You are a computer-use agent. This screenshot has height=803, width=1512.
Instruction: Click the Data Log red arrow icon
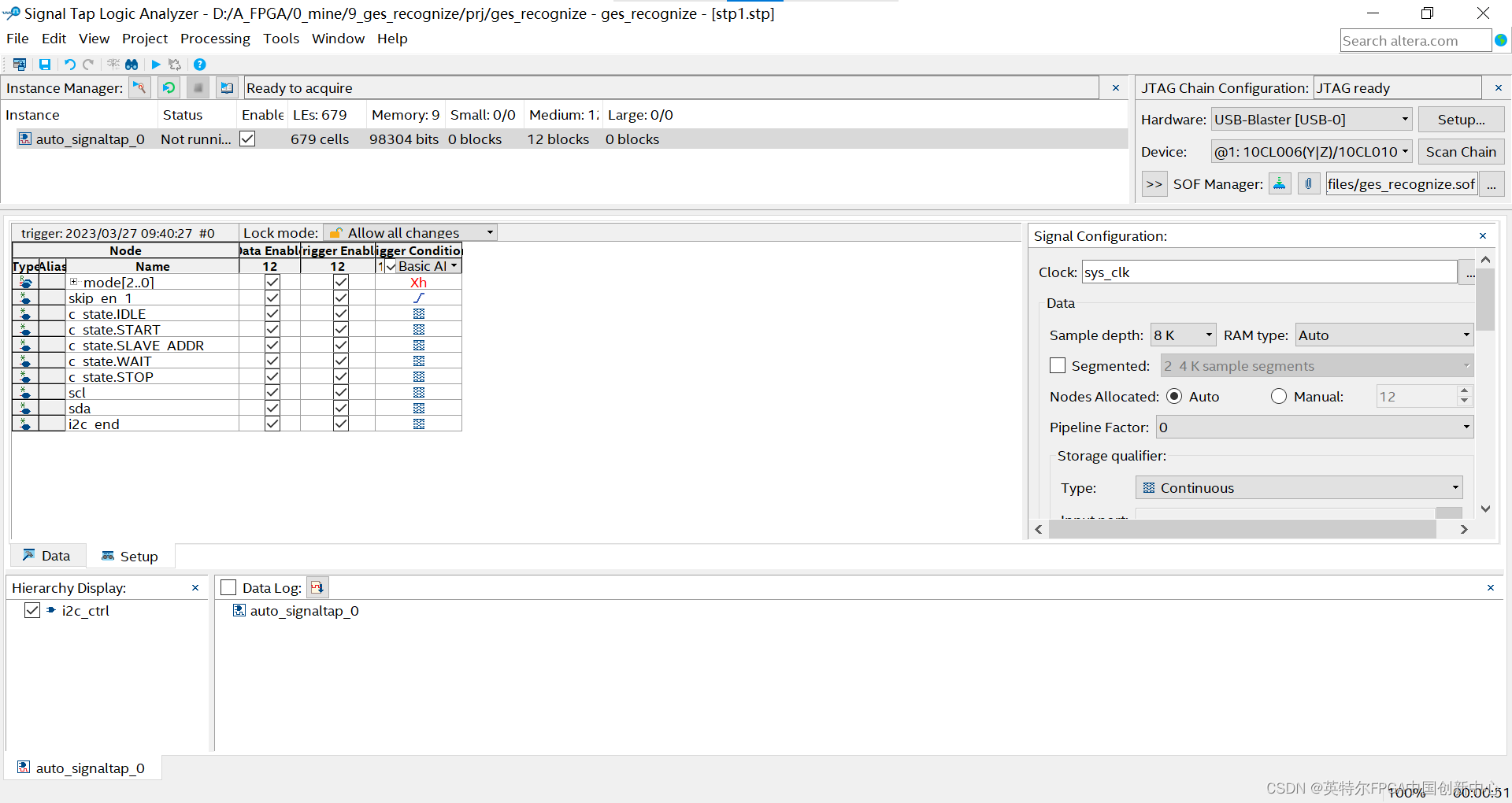coord(317,587)
